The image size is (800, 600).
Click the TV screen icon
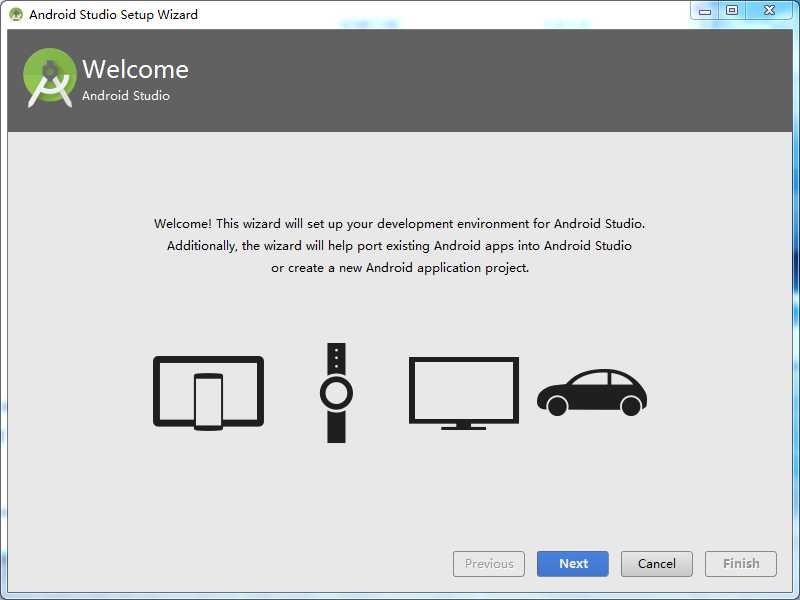(x=464, y=393)
